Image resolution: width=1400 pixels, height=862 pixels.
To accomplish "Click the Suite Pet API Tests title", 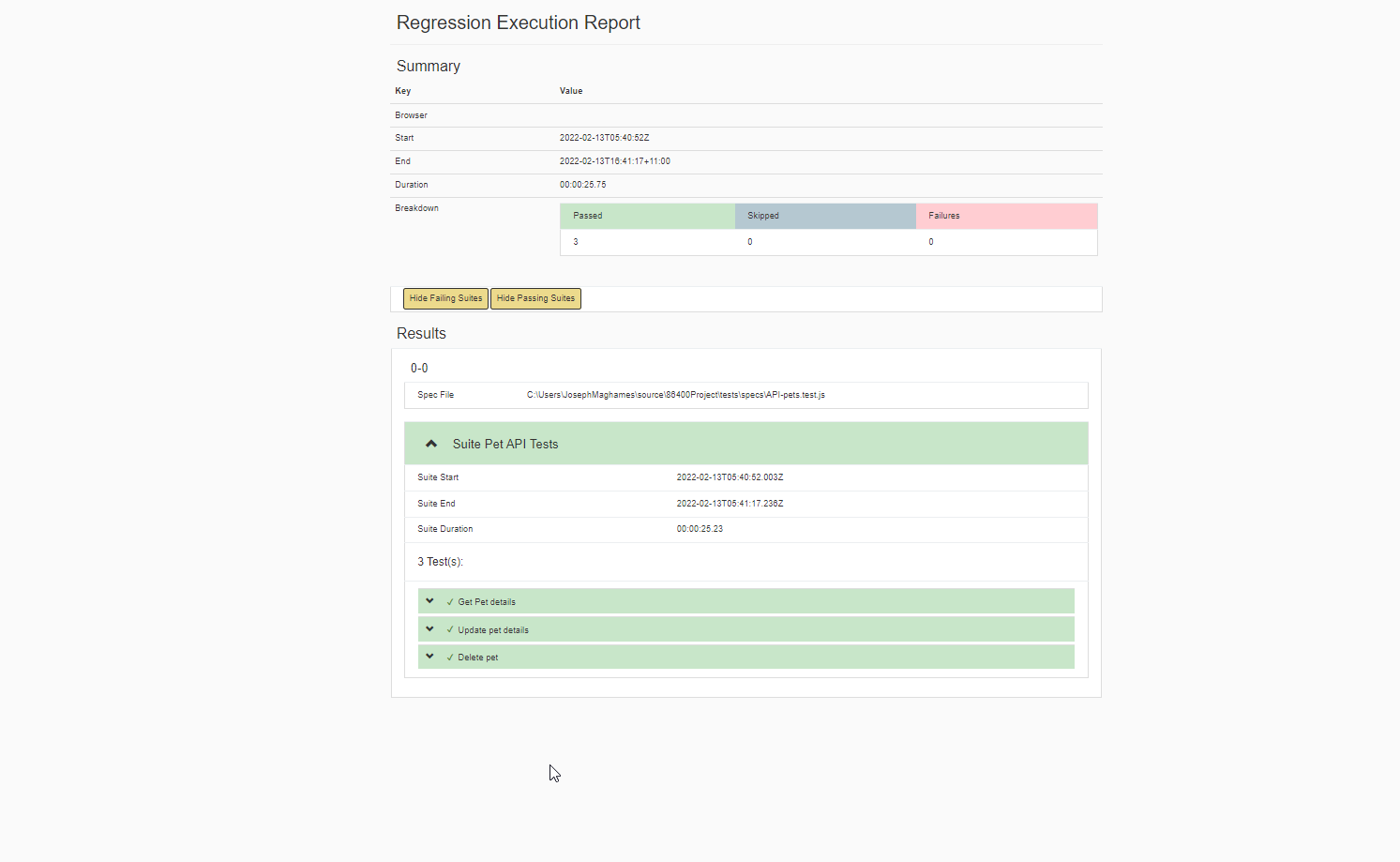I will (x=505, y=444).
